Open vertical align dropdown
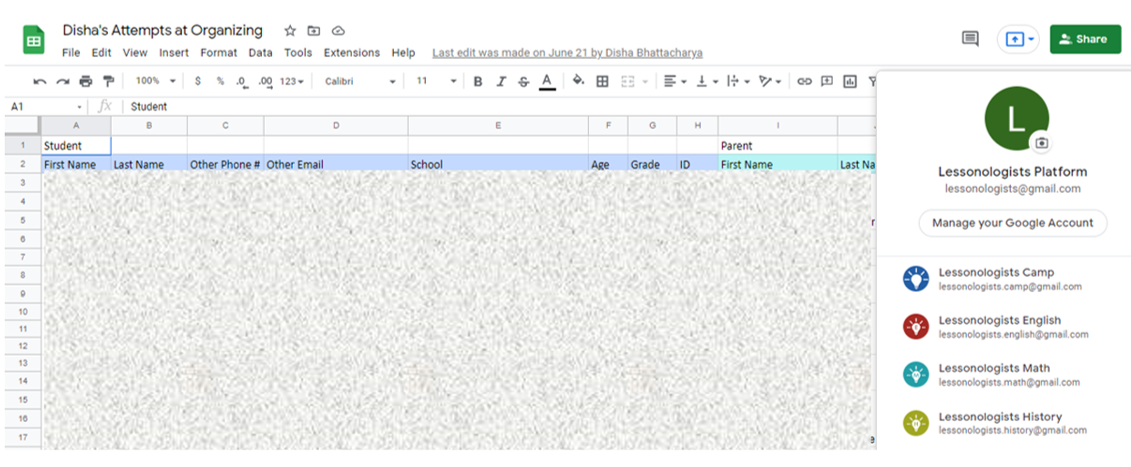The image size is (1131, 467). click(705, 82)
